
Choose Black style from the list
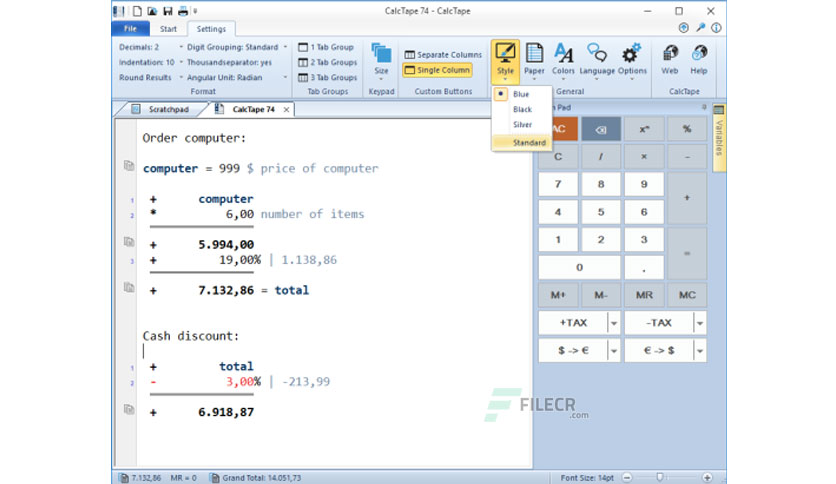click(521, 109)
